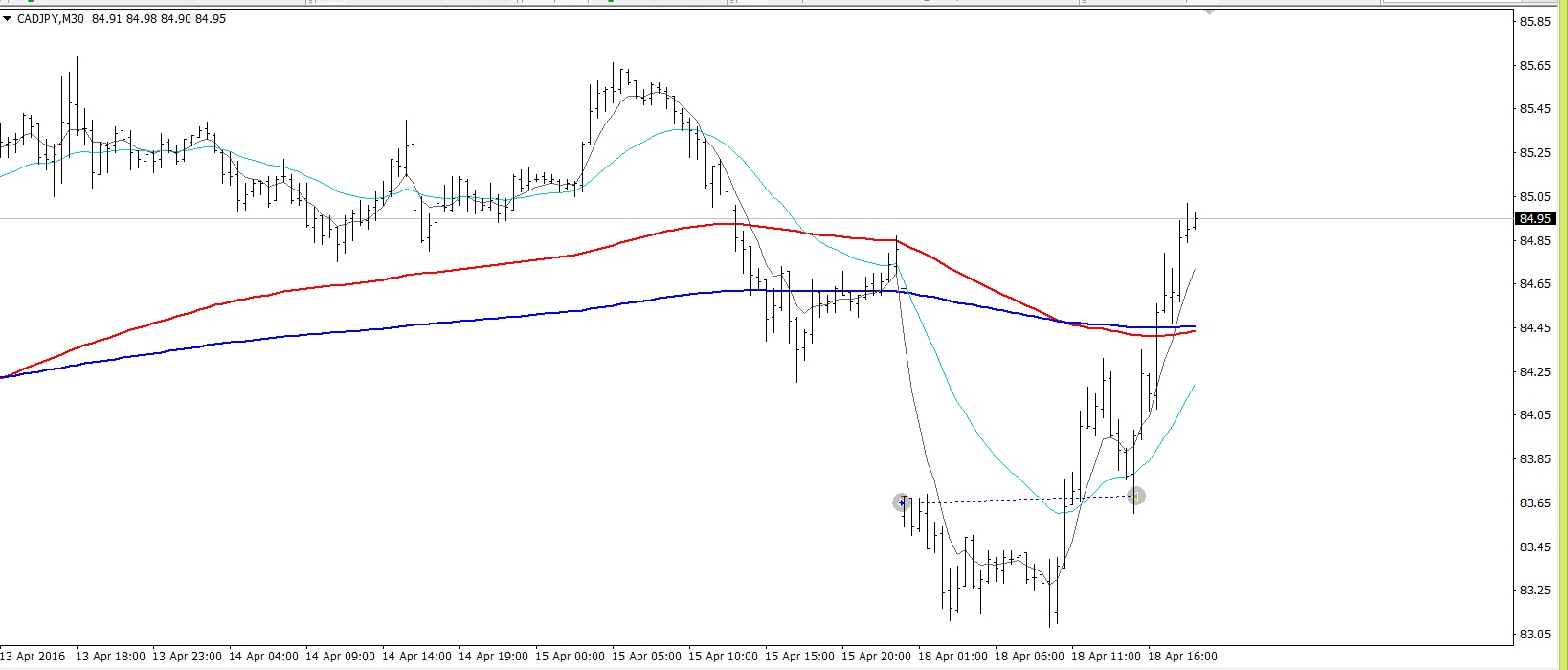Click the triangle arrow beside CADJPY,M30 title
Screen dimensions: 1568x670
click(7, 18)
